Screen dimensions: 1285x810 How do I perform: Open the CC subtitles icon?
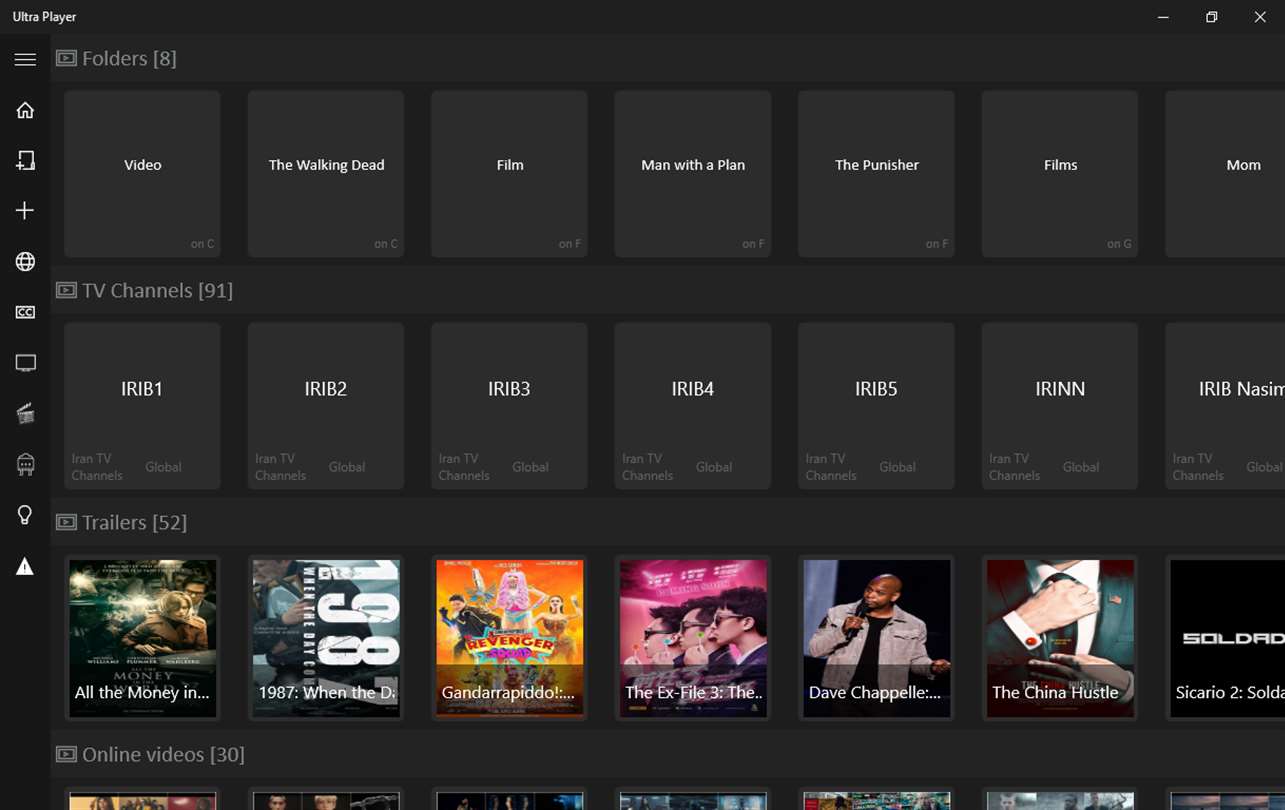tap(25, 313)
